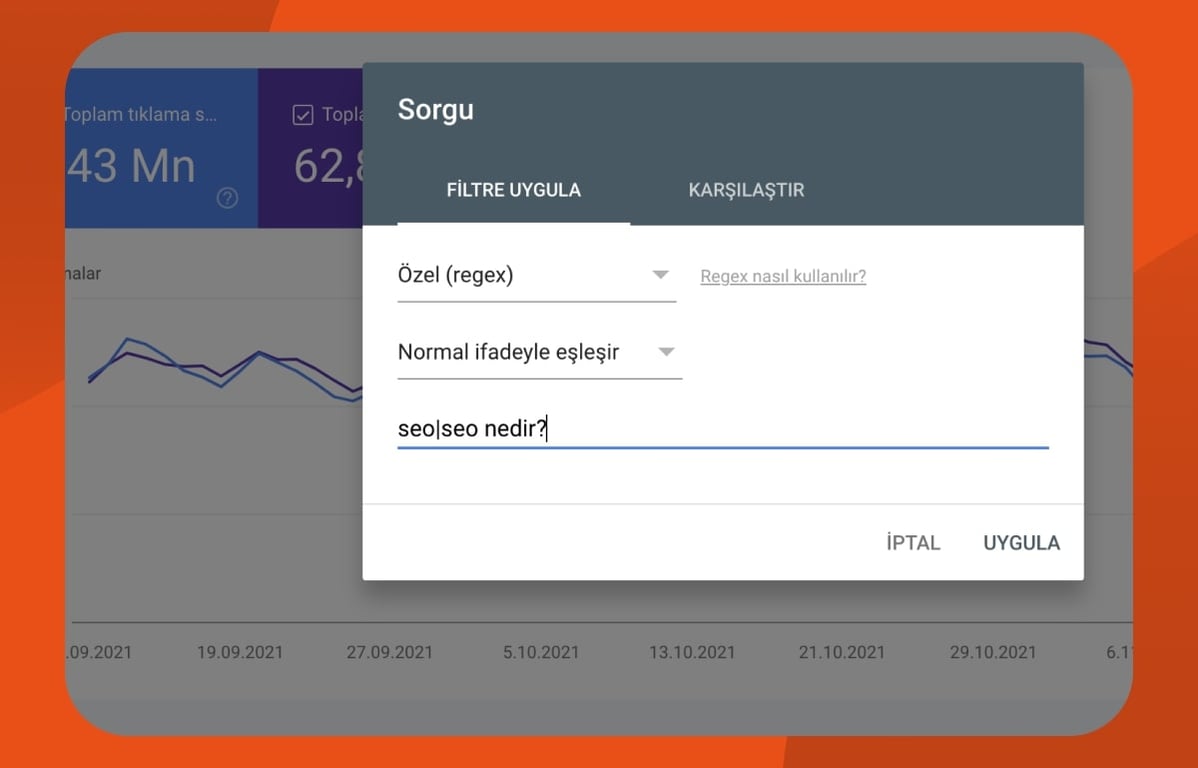Switch to the KARŞILAŞTIR tab
This screenshot has width=1198, height=768.
point(746,190)
